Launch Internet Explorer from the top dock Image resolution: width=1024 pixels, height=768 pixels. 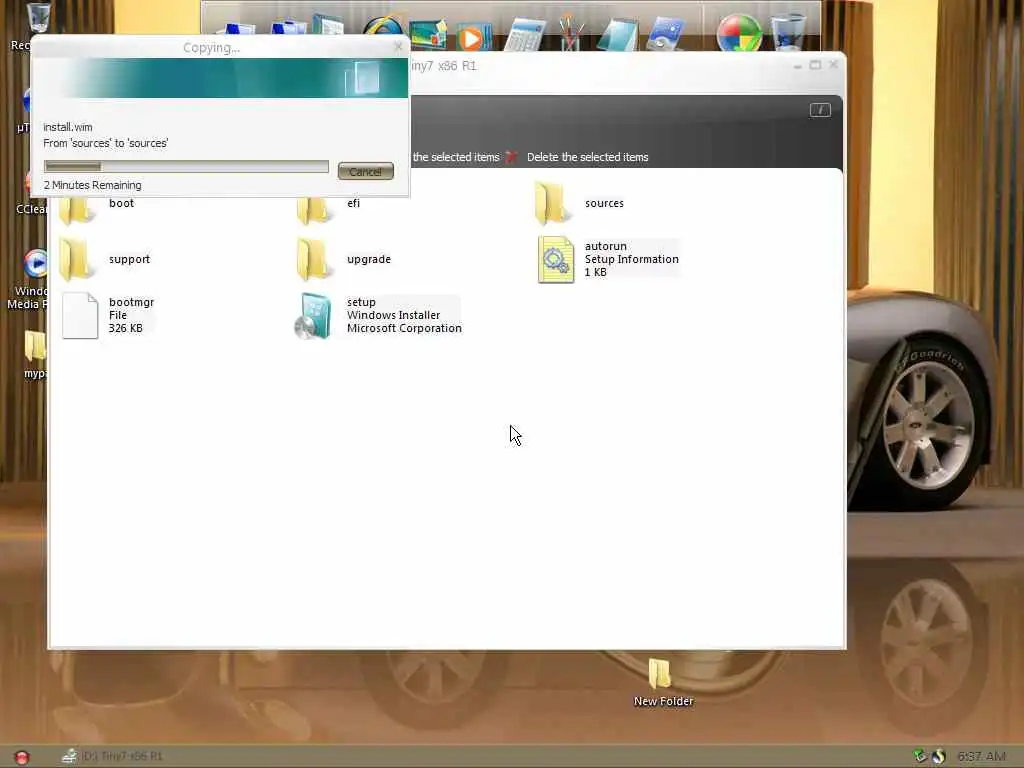pos(383,33)
